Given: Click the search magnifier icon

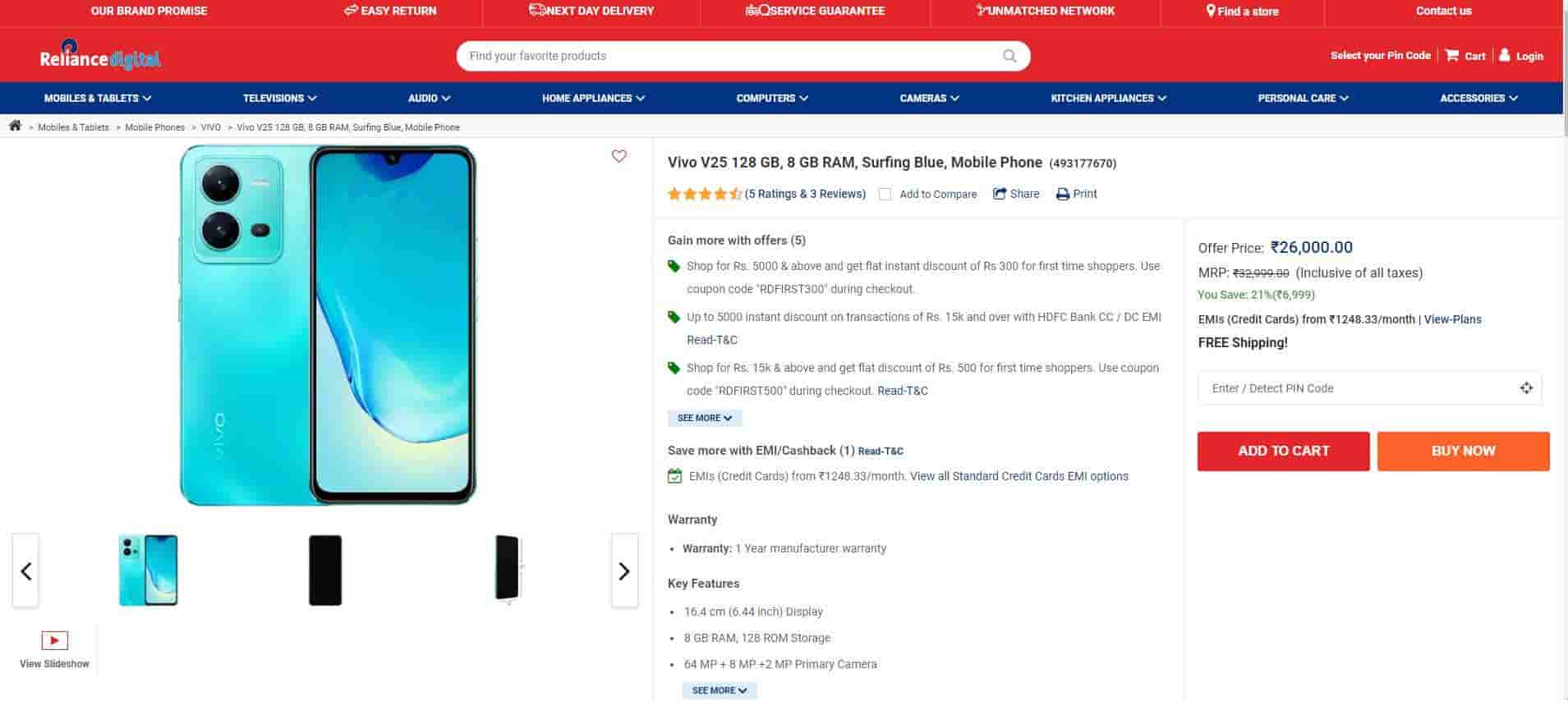Looking at the screenshot, I should coord(1009,56).
